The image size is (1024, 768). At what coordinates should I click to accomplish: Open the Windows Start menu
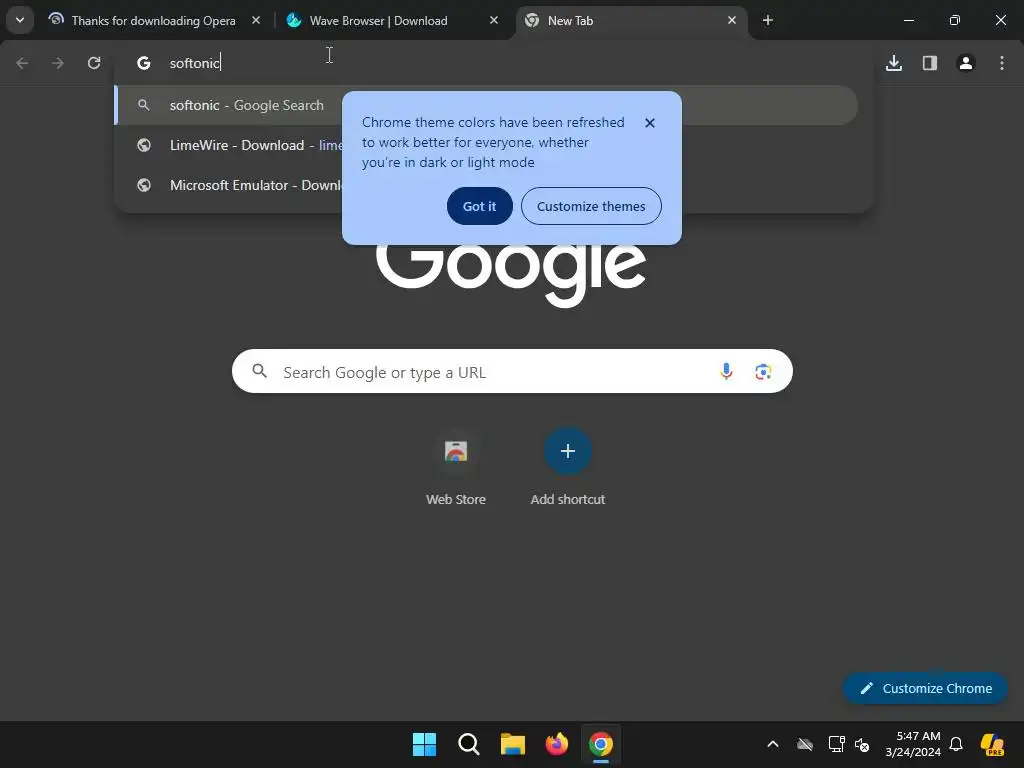tap(424, 744)
